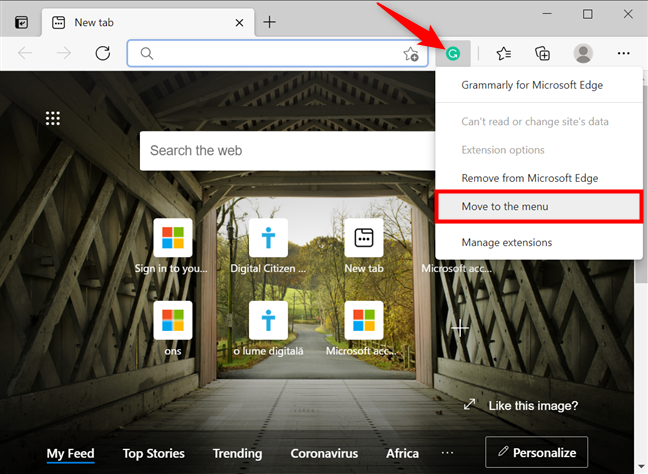
Task: Click the Refresh page button
Action: click(102, 53)
